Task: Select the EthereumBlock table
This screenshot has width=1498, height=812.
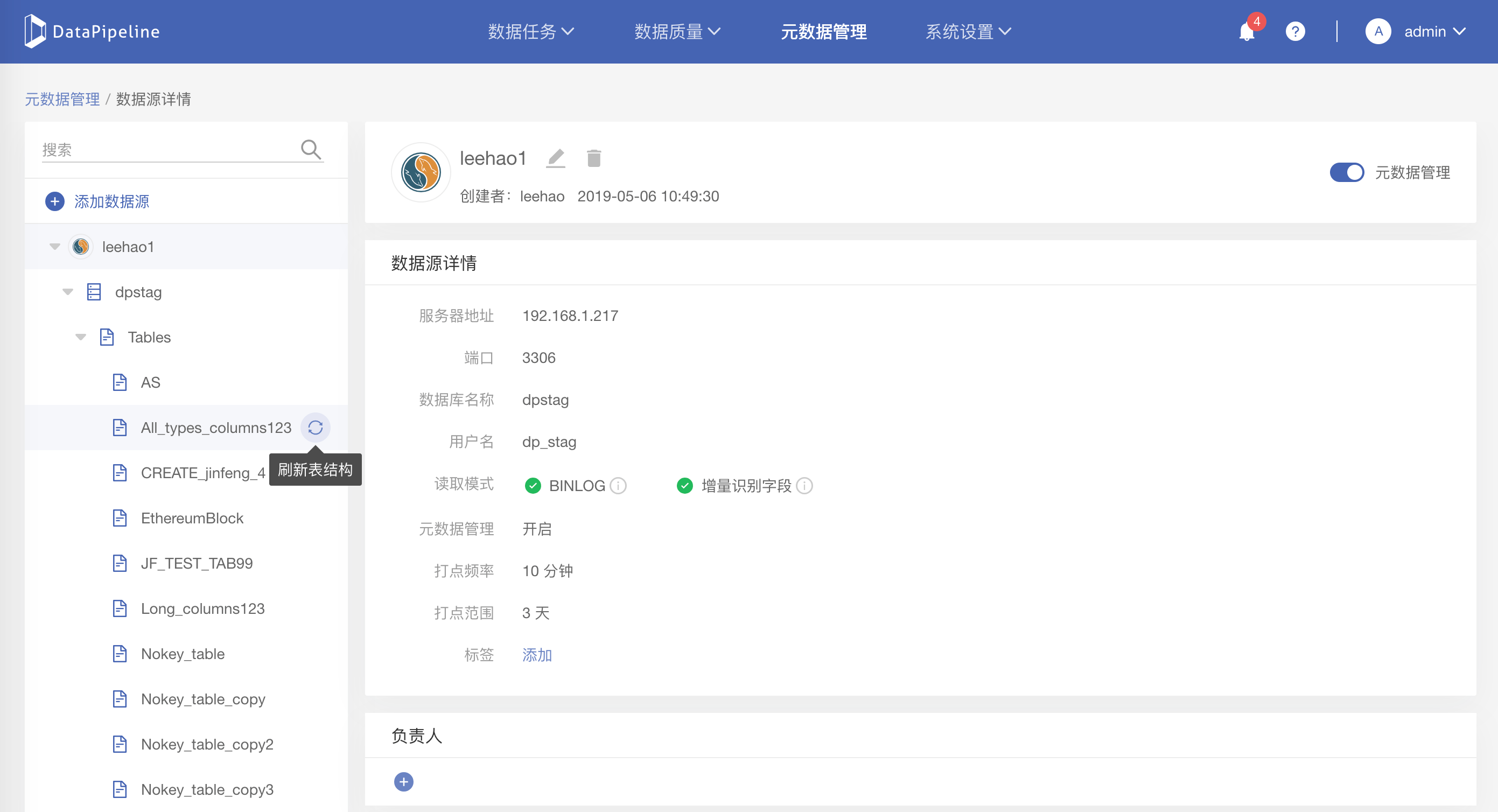Action: pos(192,517)
